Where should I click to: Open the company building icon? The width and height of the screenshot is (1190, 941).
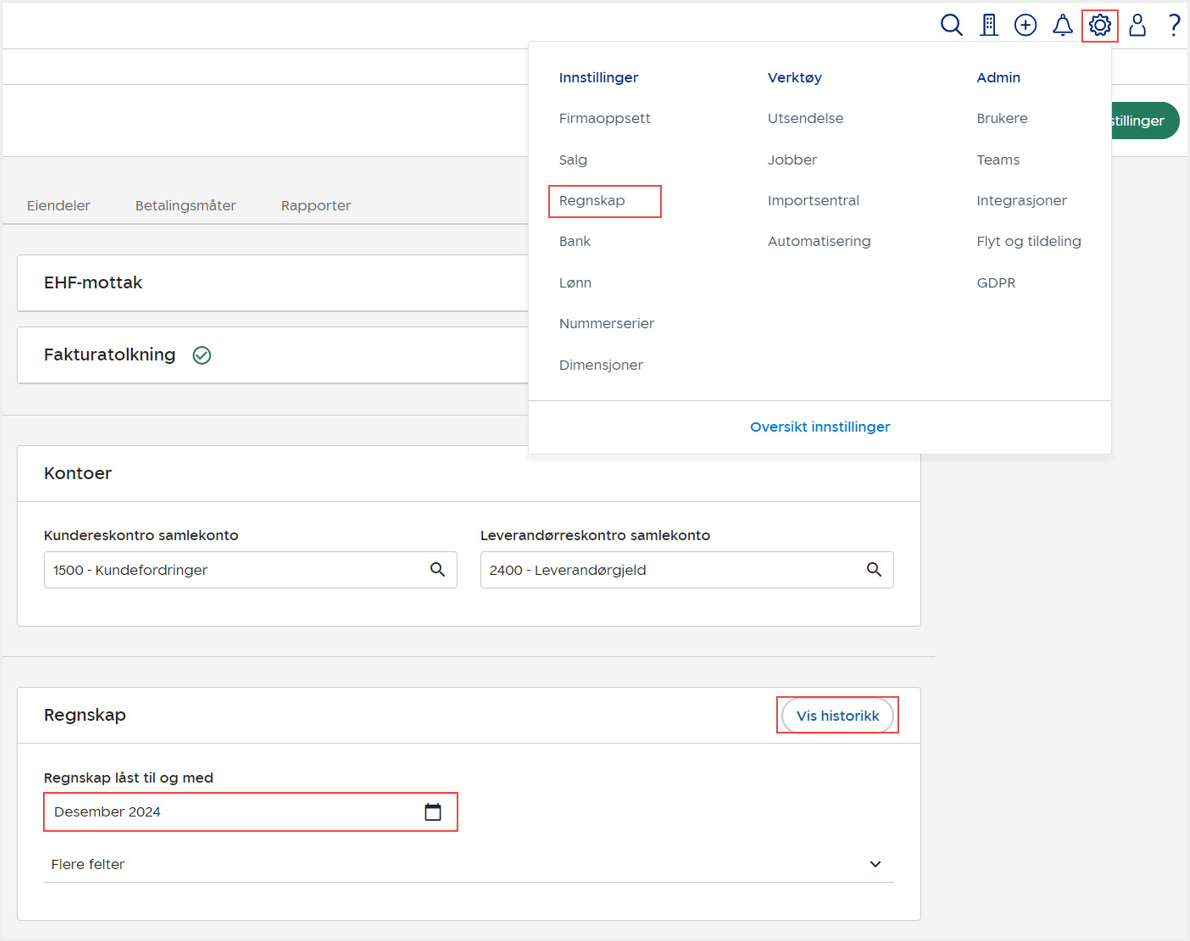coord(989,26)
